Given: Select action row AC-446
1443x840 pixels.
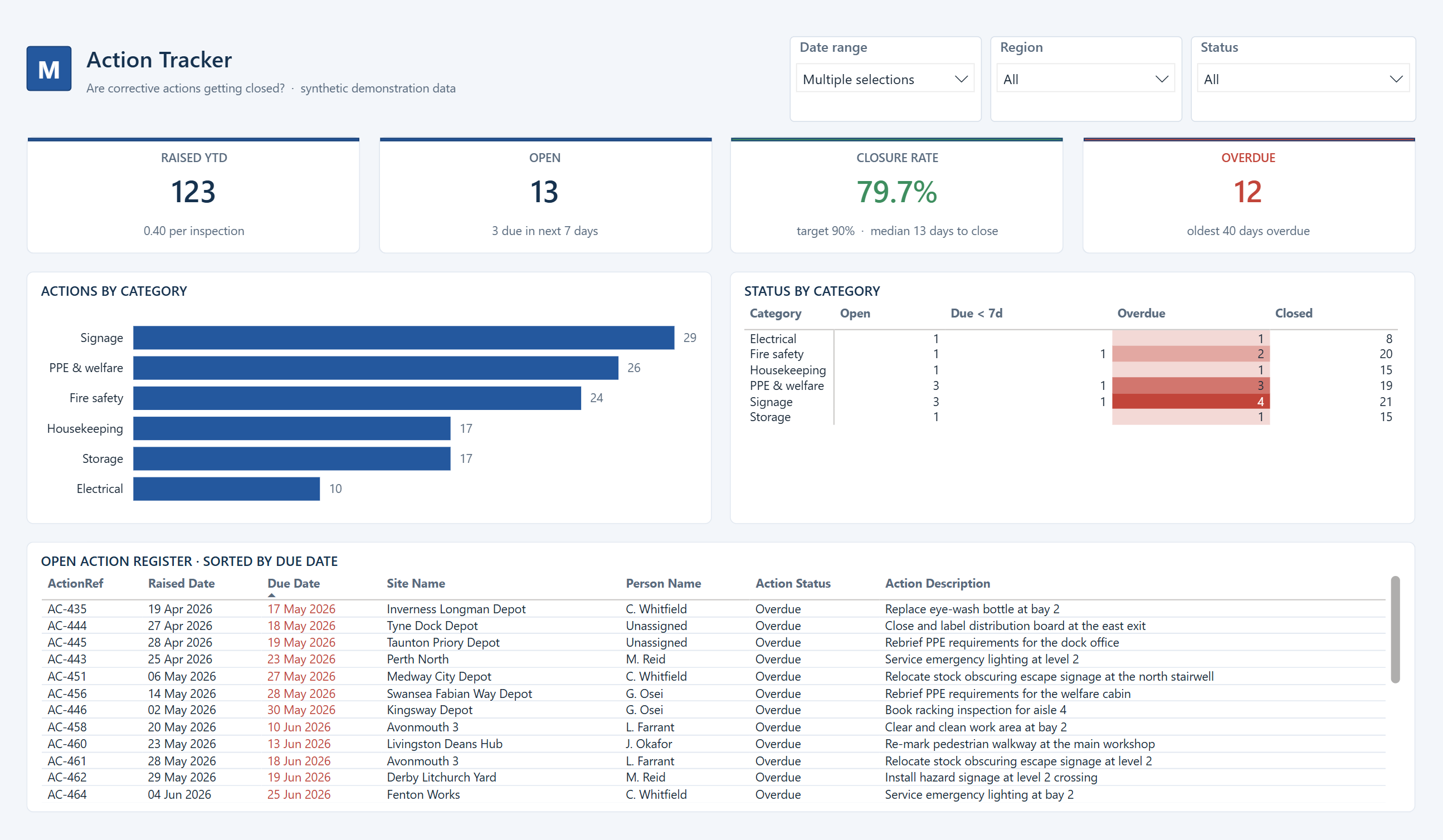Looking at the screenshot, I should click(x=714, y=710).
